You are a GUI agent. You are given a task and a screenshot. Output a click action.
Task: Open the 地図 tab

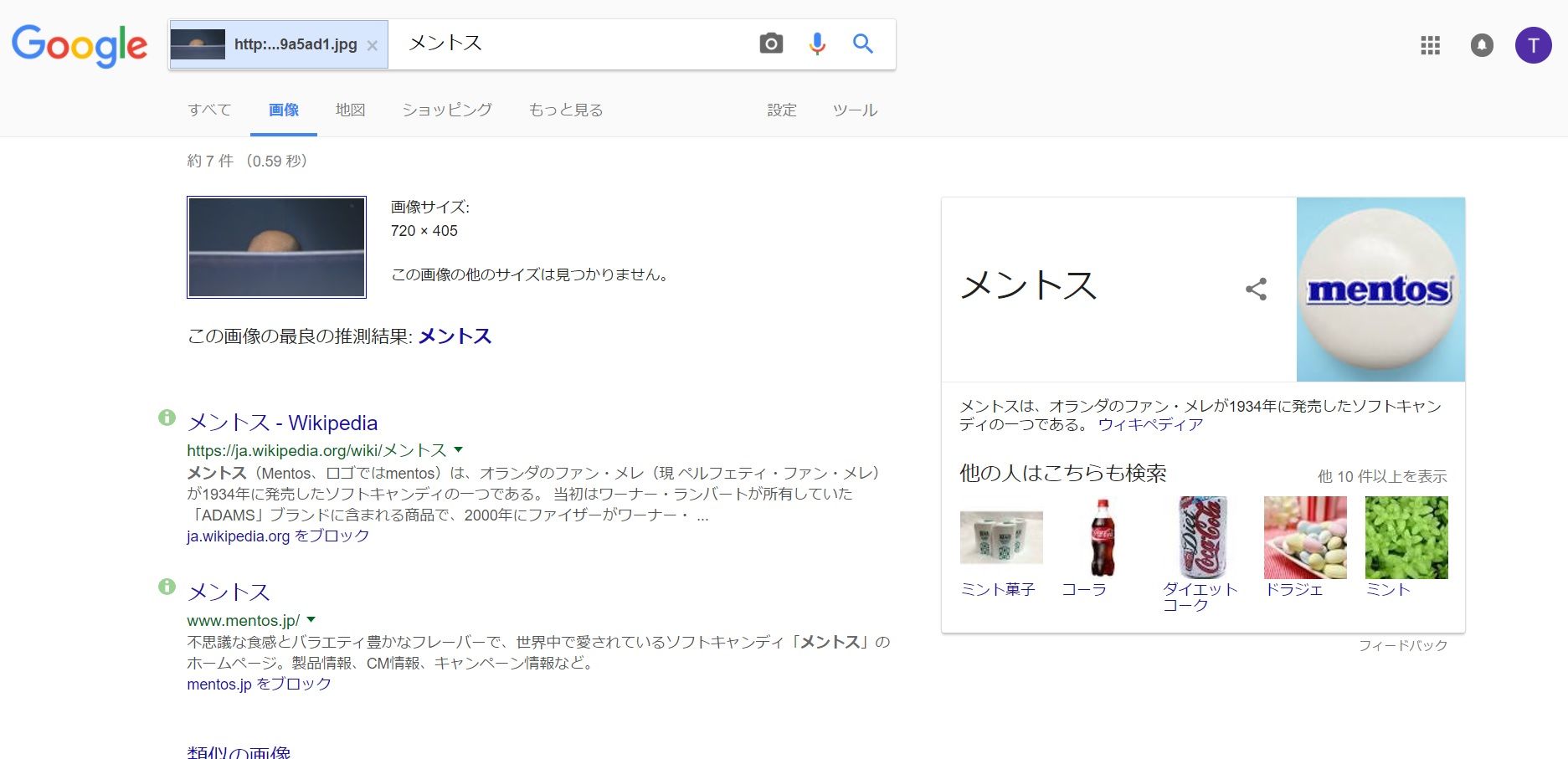[350, 110]
